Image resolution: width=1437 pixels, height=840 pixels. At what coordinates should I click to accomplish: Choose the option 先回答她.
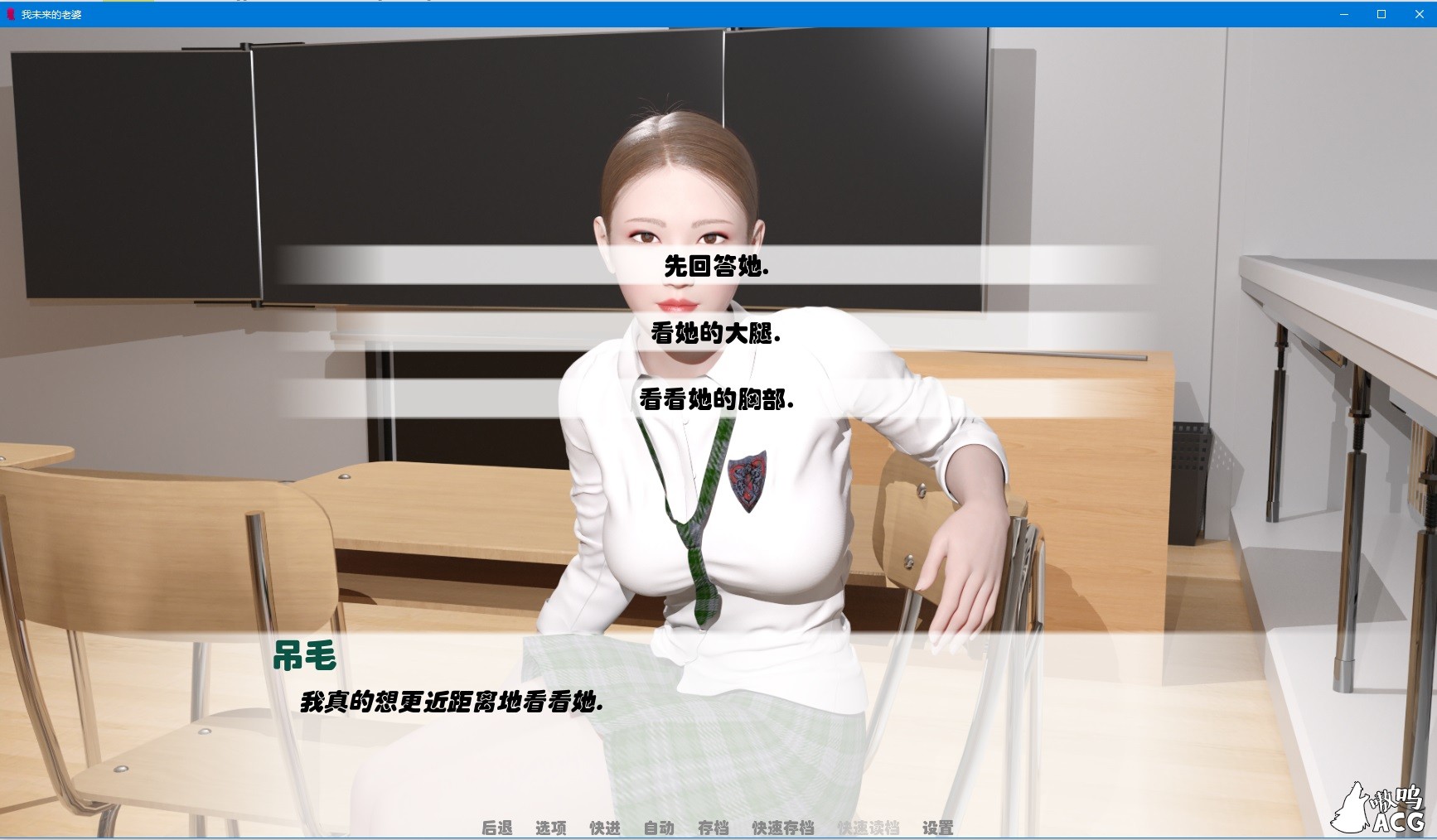click(x=718, y=266)
